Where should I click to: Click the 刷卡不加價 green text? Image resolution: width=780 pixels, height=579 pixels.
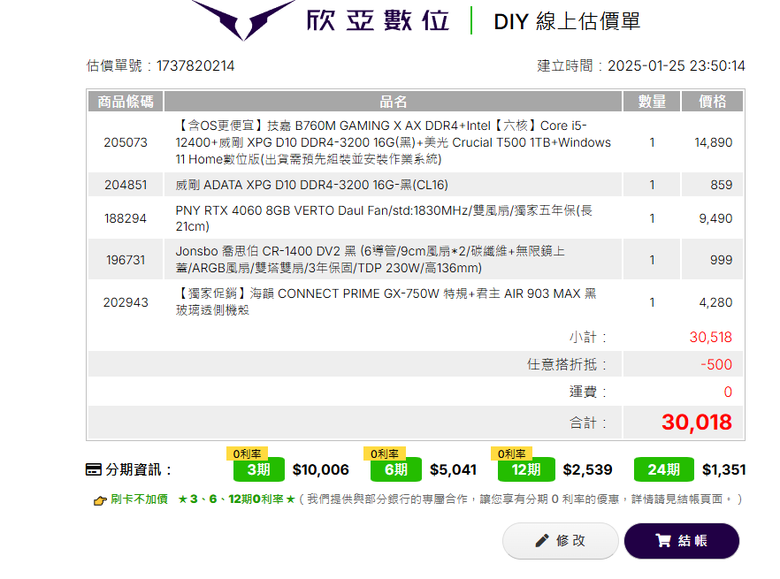139,499
